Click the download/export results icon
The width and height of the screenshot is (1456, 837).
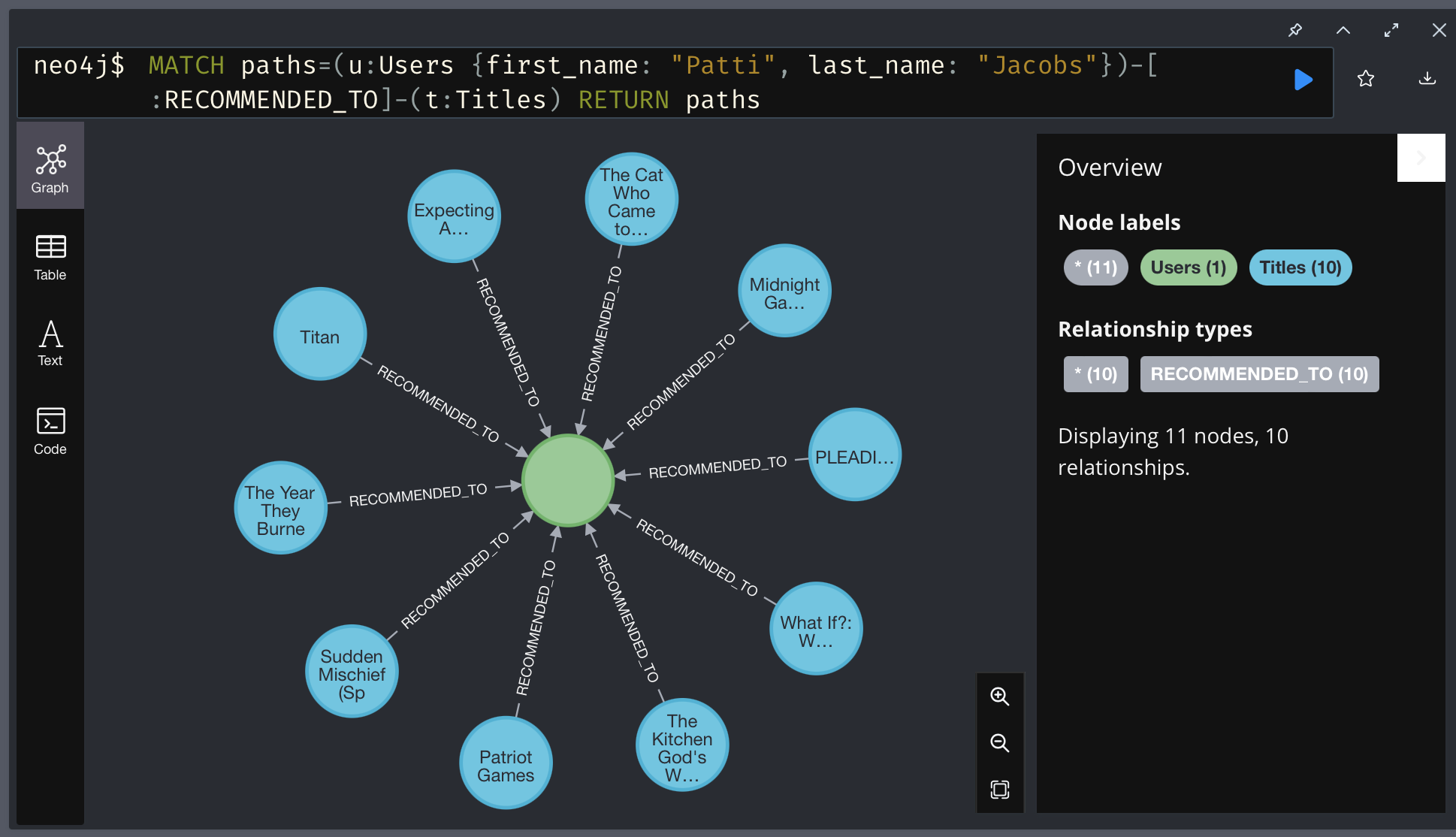coord(1427,79)
